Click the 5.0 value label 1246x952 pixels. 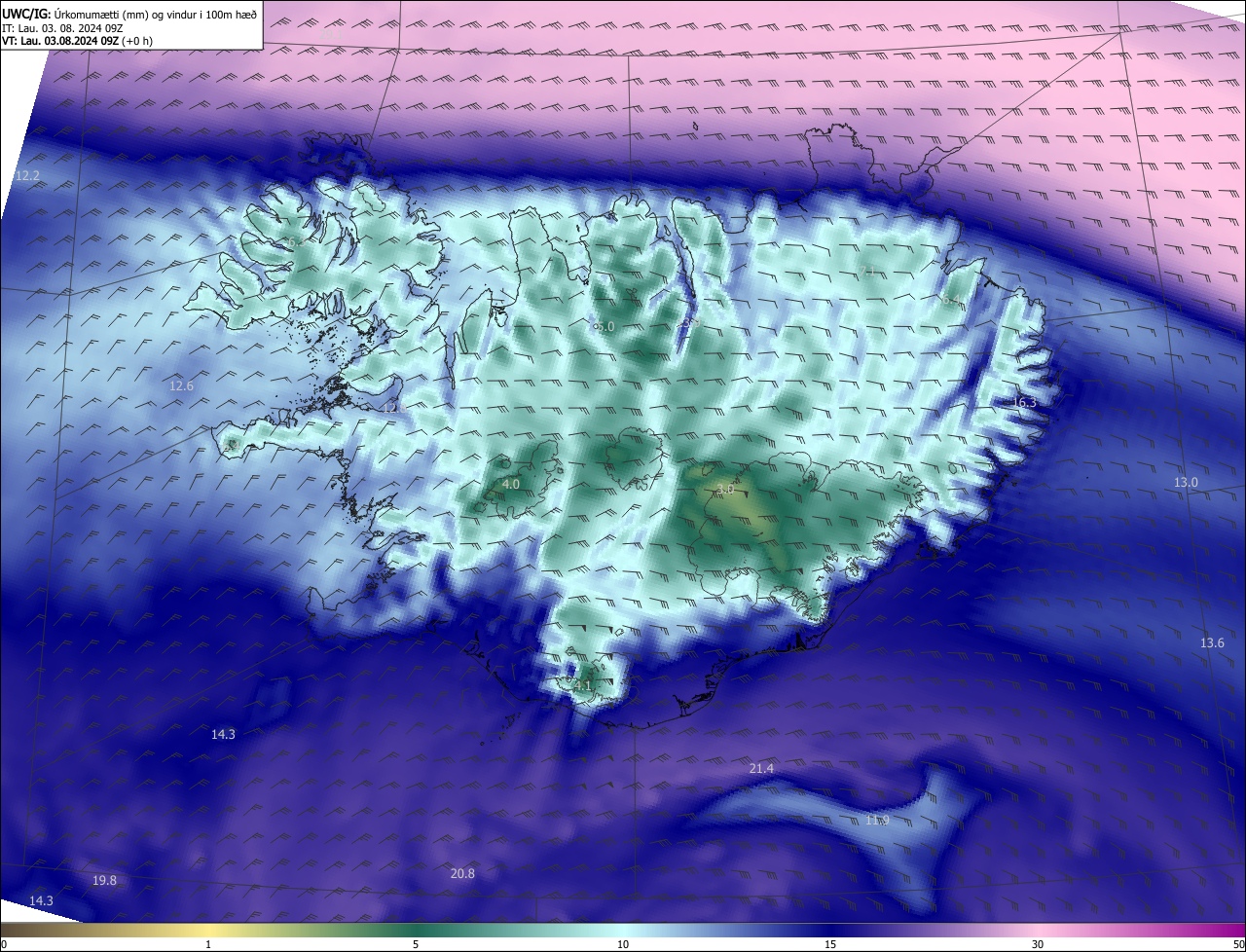point(605,327)
